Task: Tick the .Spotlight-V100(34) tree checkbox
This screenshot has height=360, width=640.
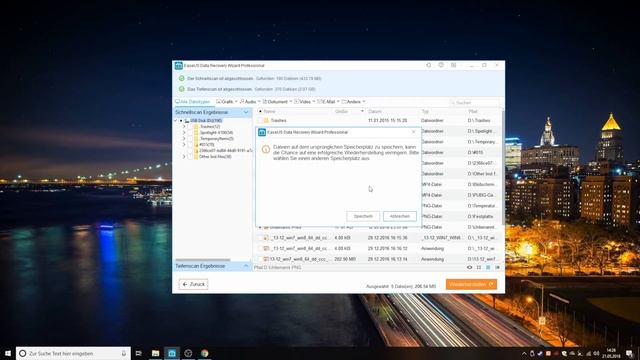Action: coord(190,133)
